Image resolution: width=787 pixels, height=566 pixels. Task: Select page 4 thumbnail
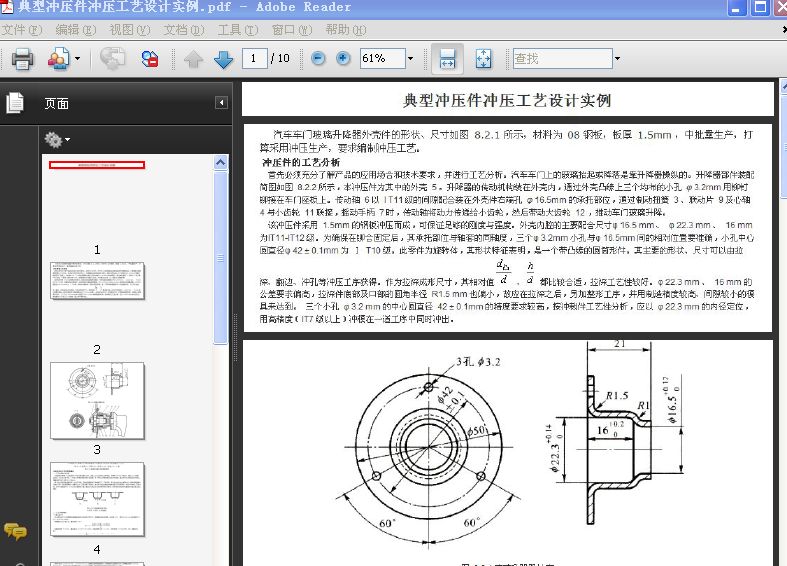[x=97, y=499]
